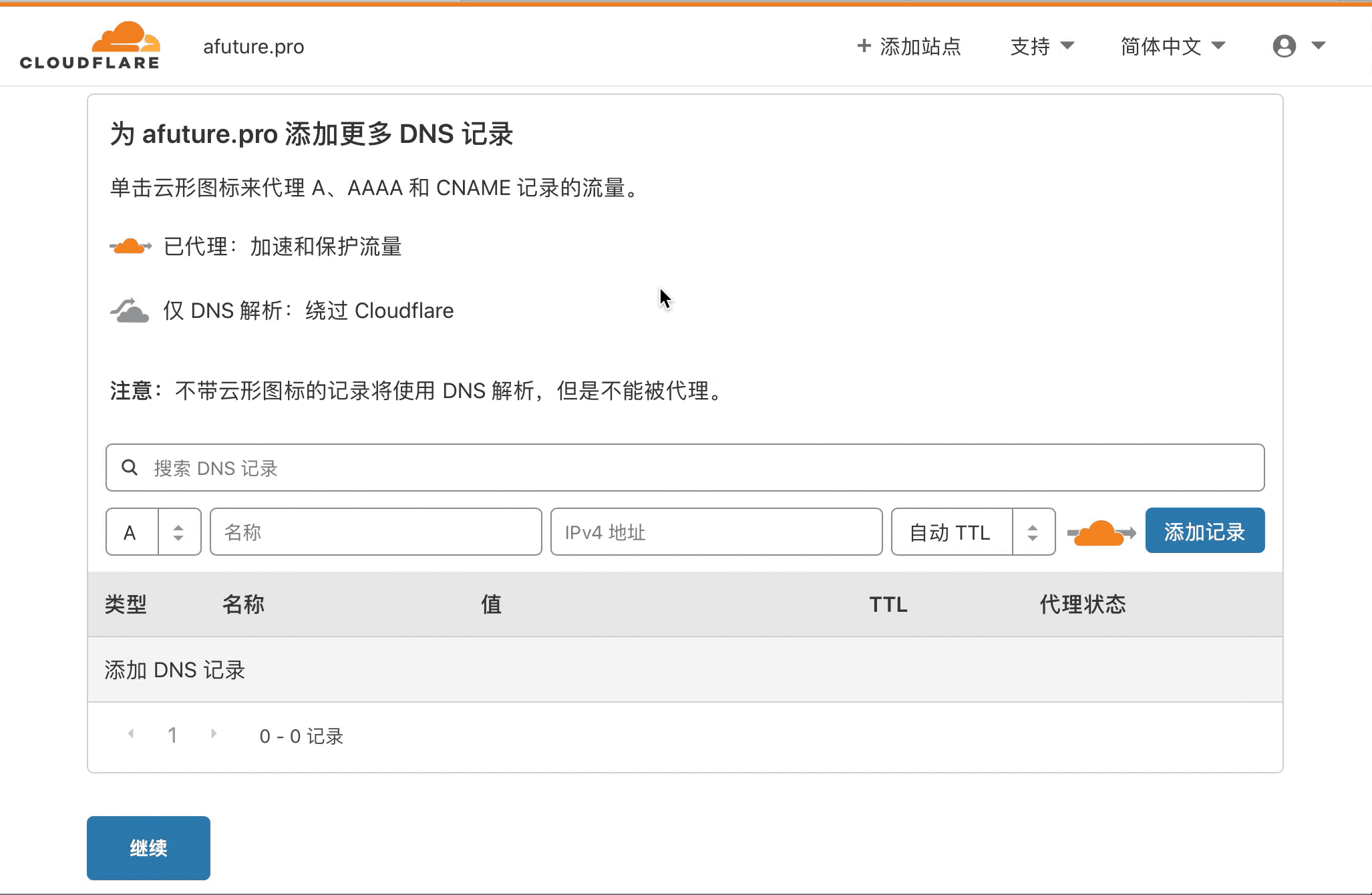Image resolution: width=1372 pixels, height=895 pixels.
Task: Click the 0 - 0 记录 count text
Action: [301, 736]
